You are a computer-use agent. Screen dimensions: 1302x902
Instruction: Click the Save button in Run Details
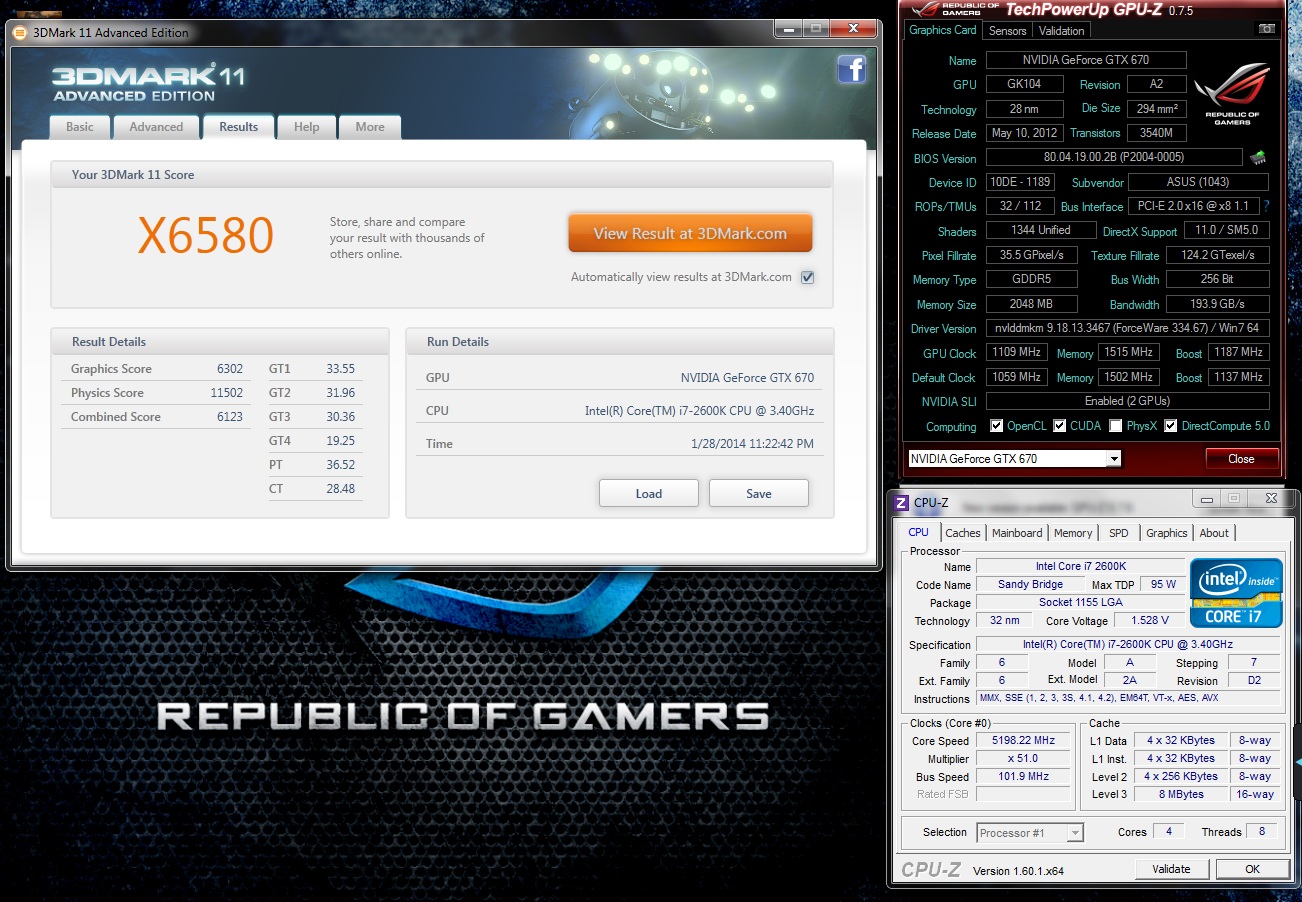(x=759, y=493)
